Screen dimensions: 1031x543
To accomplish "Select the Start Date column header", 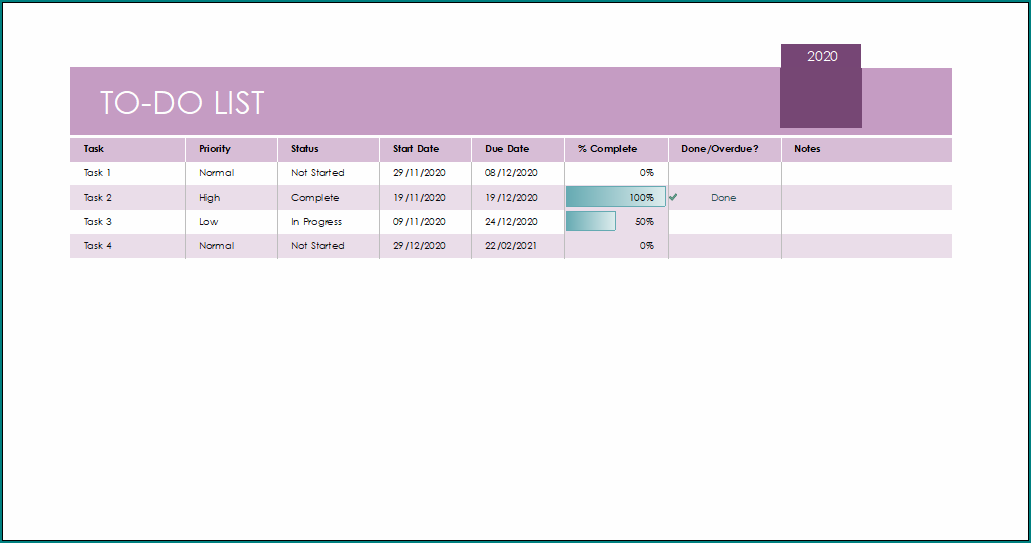I will point(416,149).
